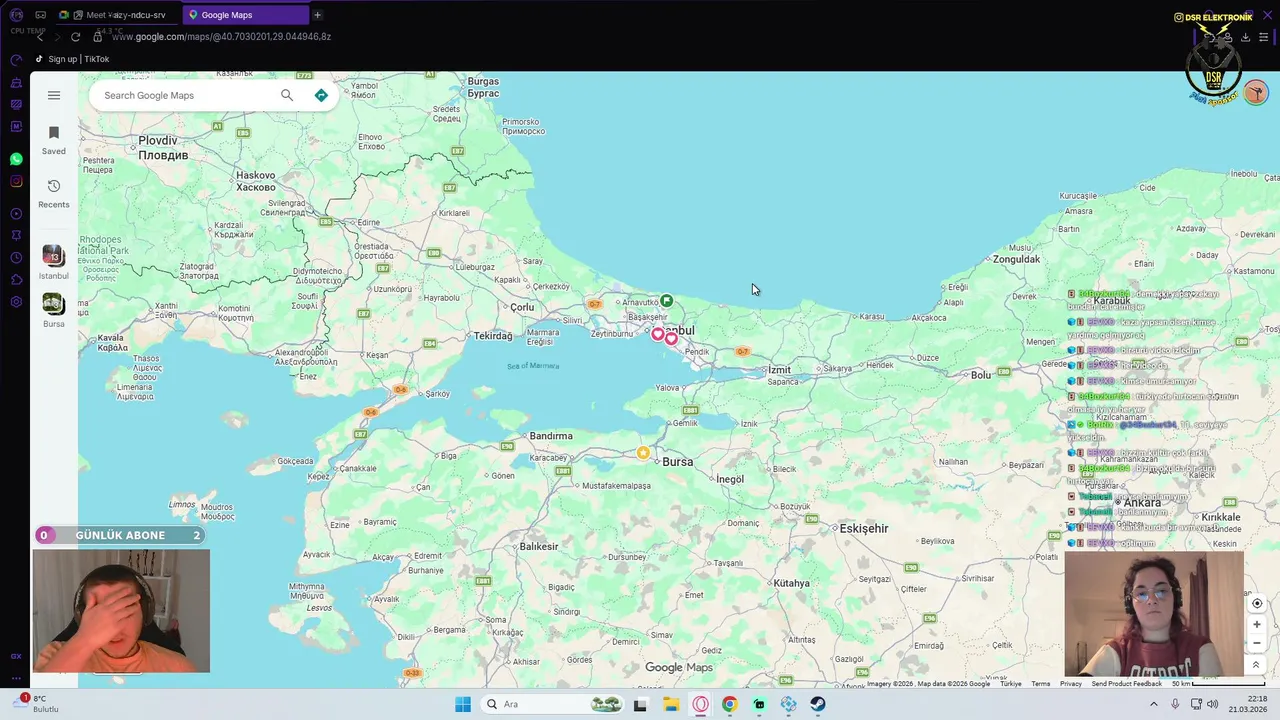
Task: Click the address bar URL
Action: 221,37
